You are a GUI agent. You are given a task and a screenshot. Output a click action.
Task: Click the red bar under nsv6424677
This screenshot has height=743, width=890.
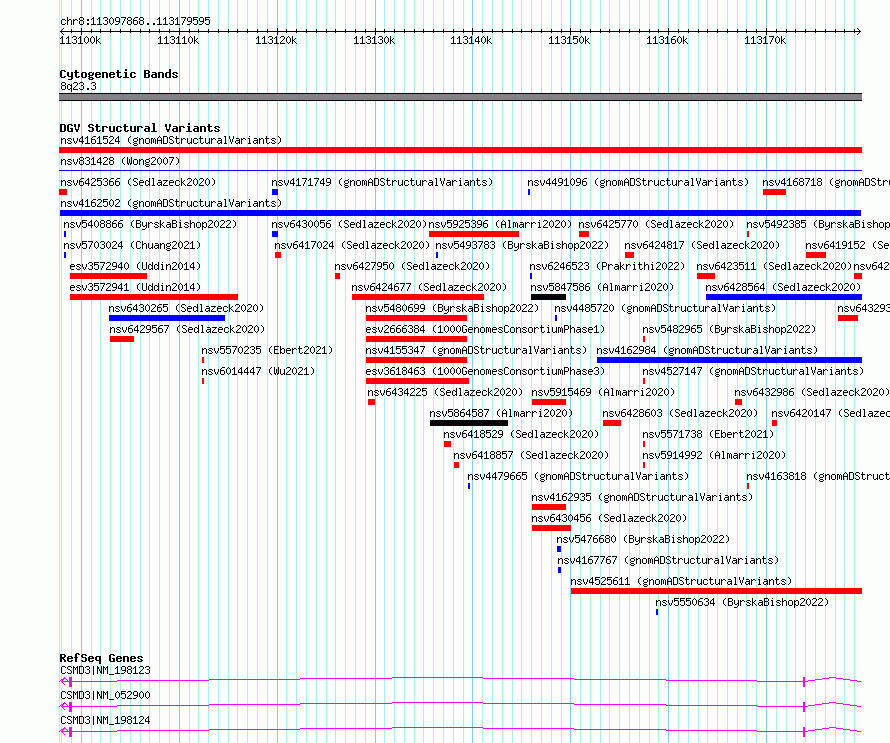[x=418, y=297]
